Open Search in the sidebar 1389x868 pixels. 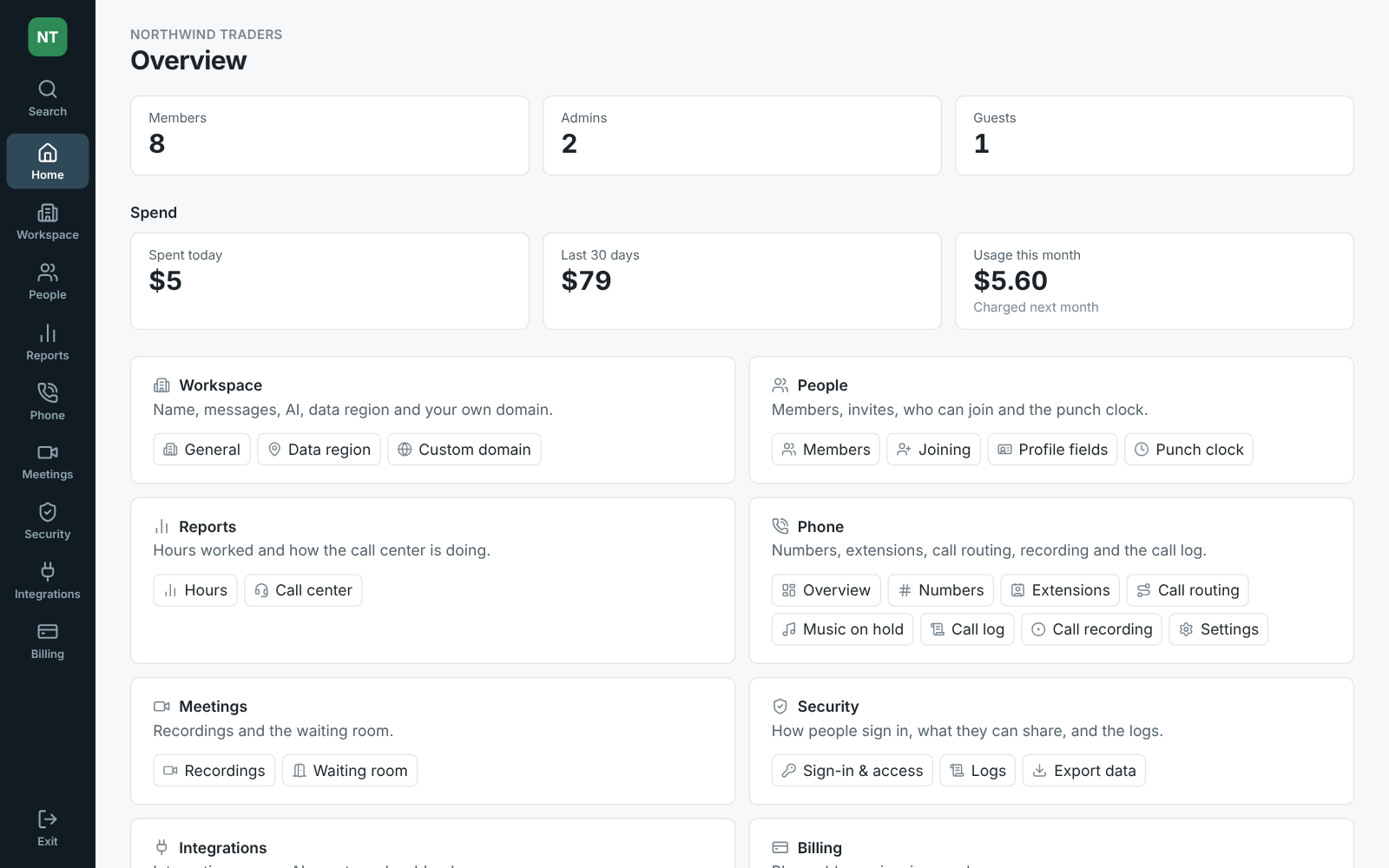click(x=48, y=99)
